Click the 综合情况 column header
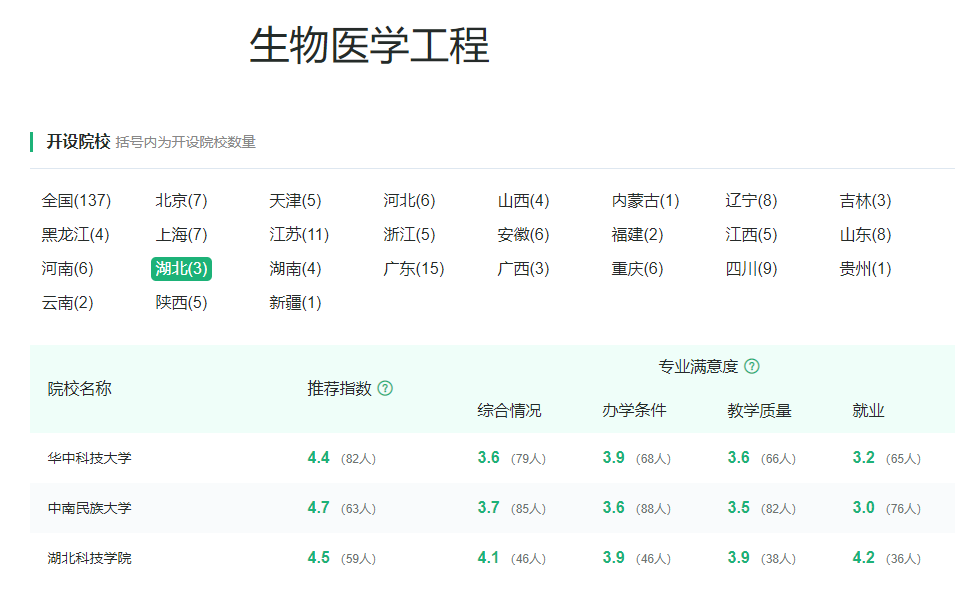955x598 pixels. click(509, 411)
